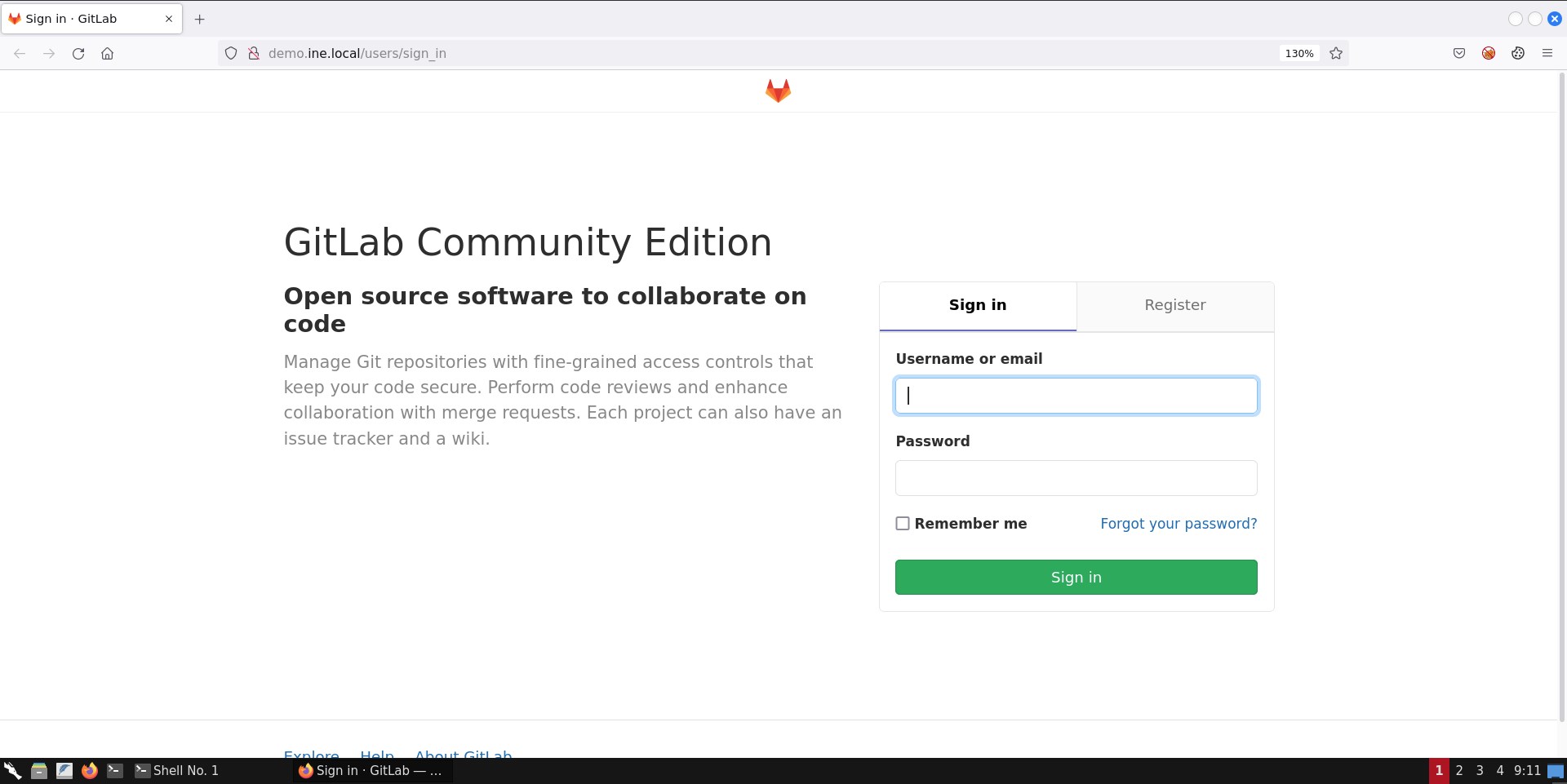The image size is (1567, 784).
Task: Open a new browser tab
Action: coord(199,19)
